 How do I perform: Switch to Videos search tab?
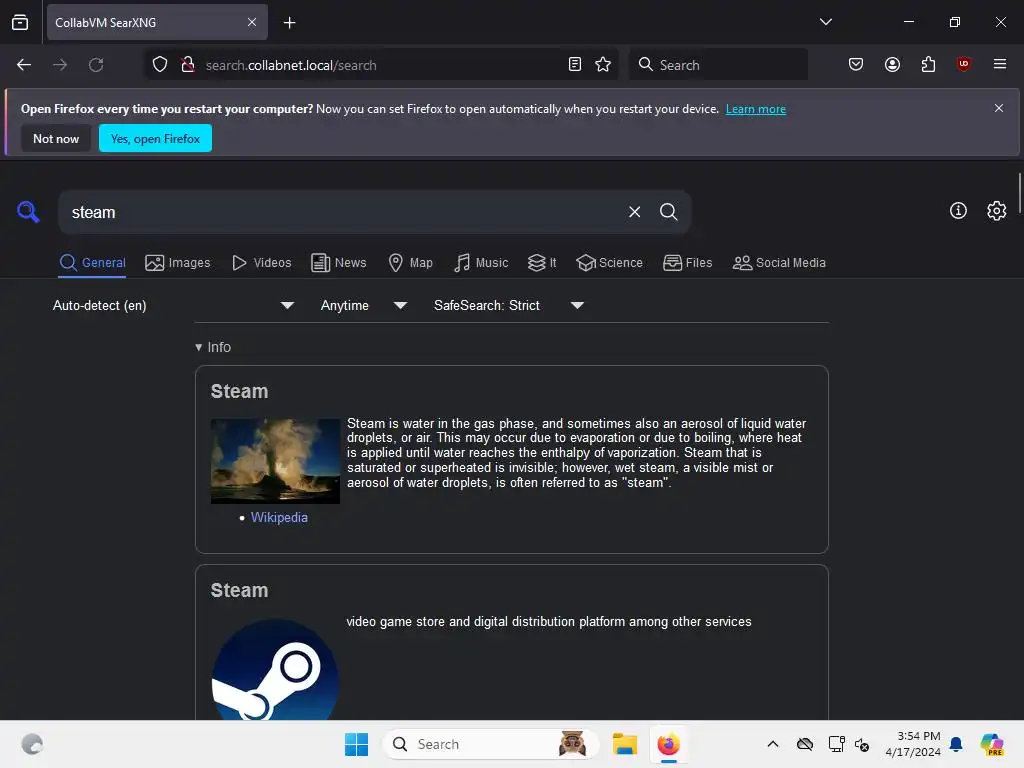(262, 263)
